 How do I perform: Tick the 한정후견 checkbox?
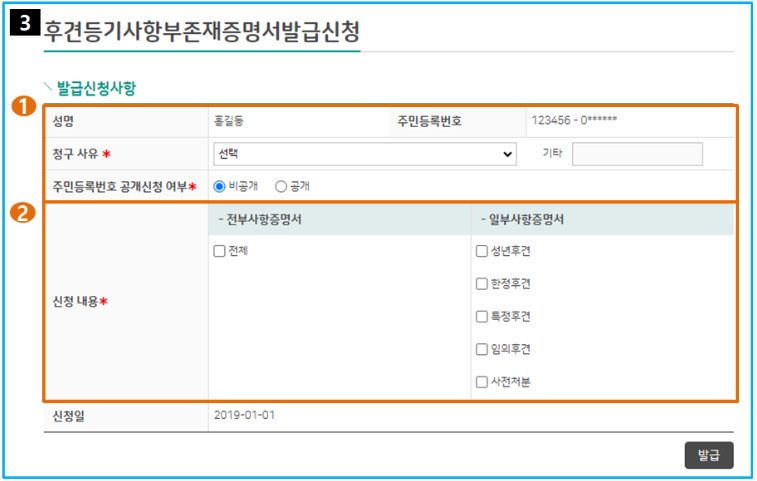[482, 284]
